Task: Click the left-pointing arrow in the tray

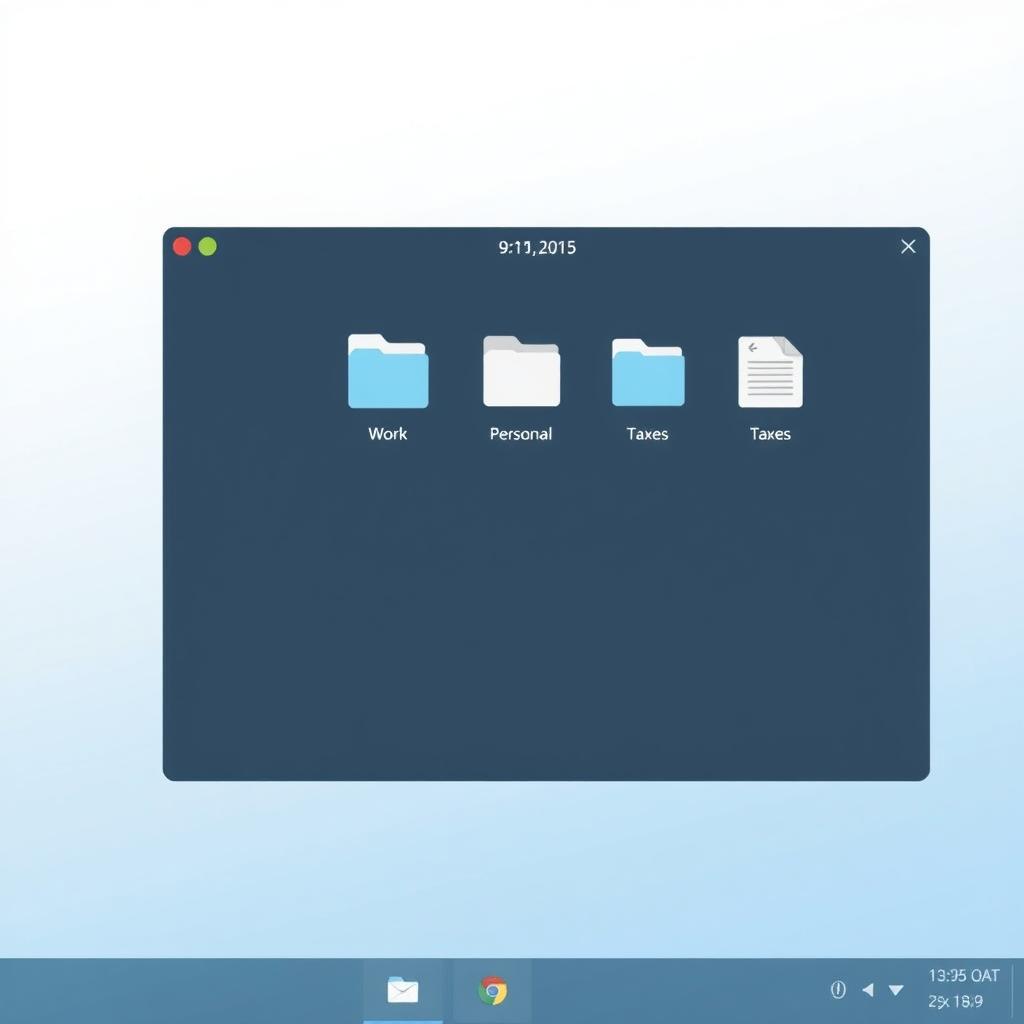Action: (868, 990)
